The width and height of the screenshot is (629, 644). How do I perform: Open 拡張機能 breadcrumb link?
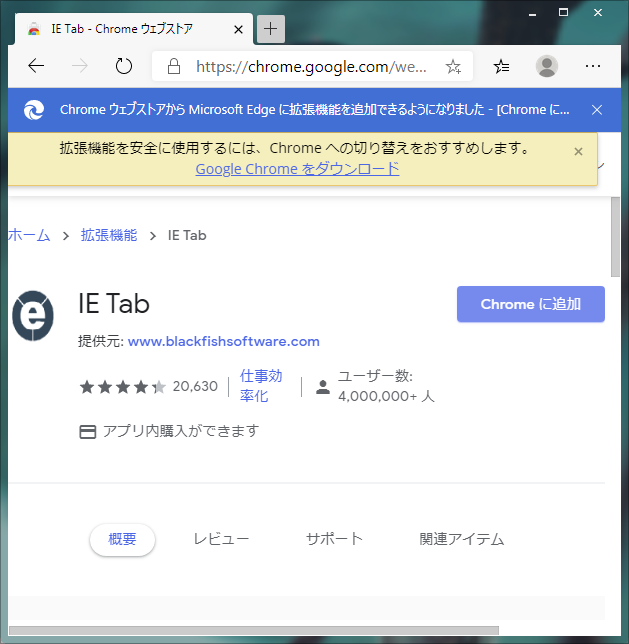click(x=109, y=235)
